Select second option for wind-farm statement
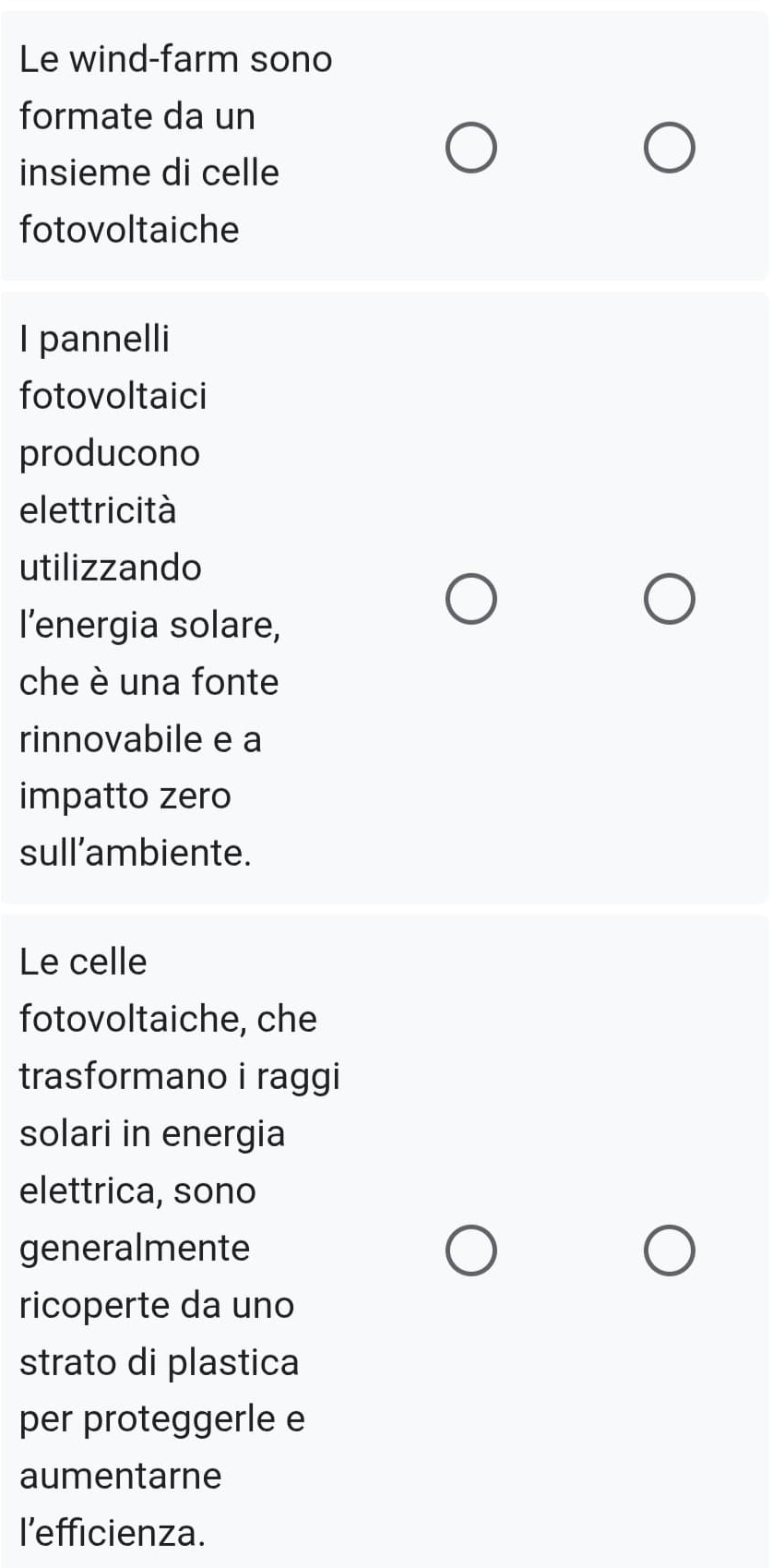 tap(669, 148)
